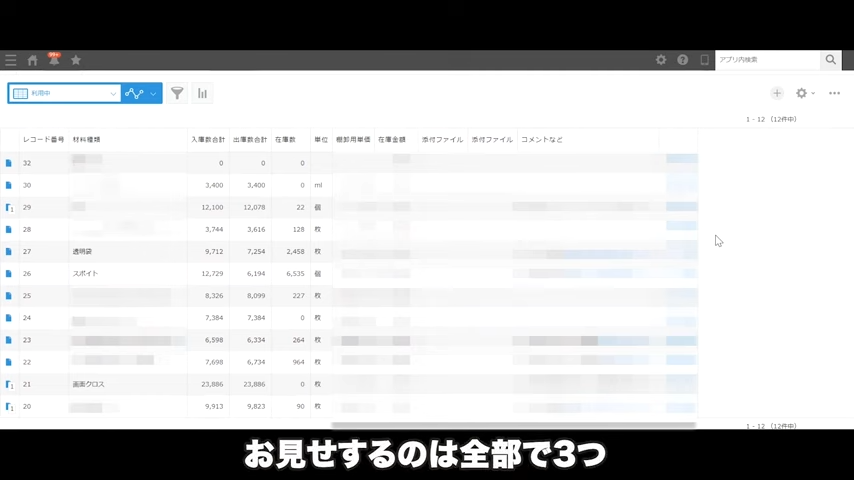Sort by レコード番号 column header
Viewport: 854px width, 480px height.
click(44, 139)
